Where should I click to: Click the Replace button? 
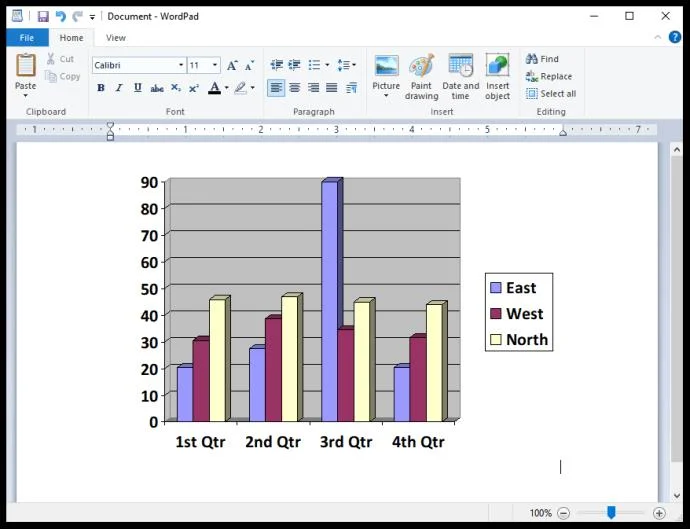[549, 77]
